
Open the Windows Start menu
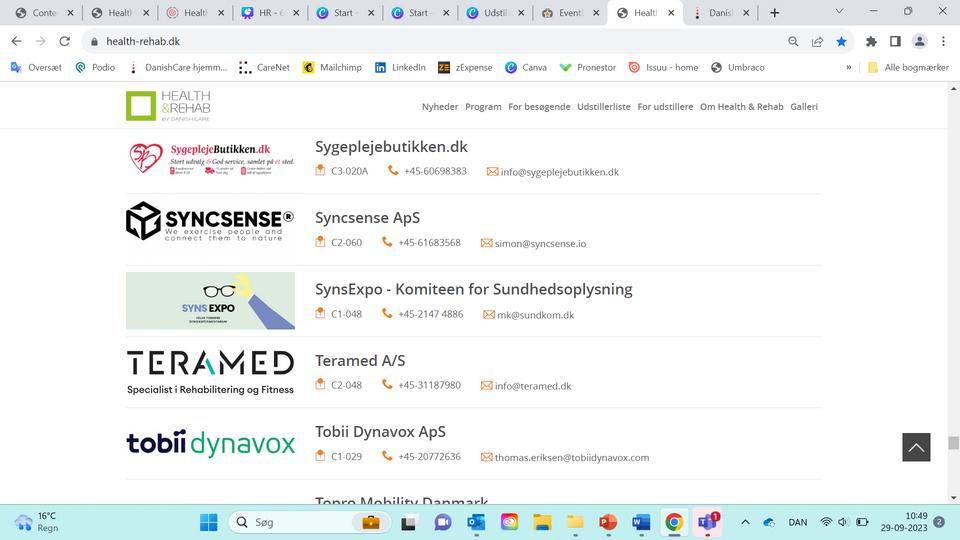click(209, 522)
